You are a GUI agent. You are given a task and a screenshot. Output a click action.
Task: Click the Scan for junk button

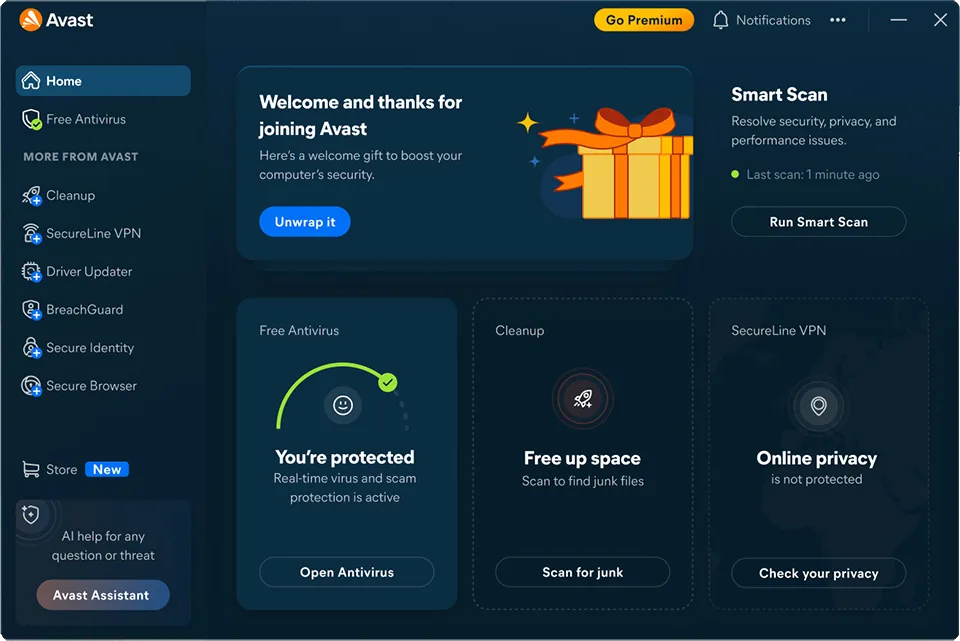[x=582, y=572]
